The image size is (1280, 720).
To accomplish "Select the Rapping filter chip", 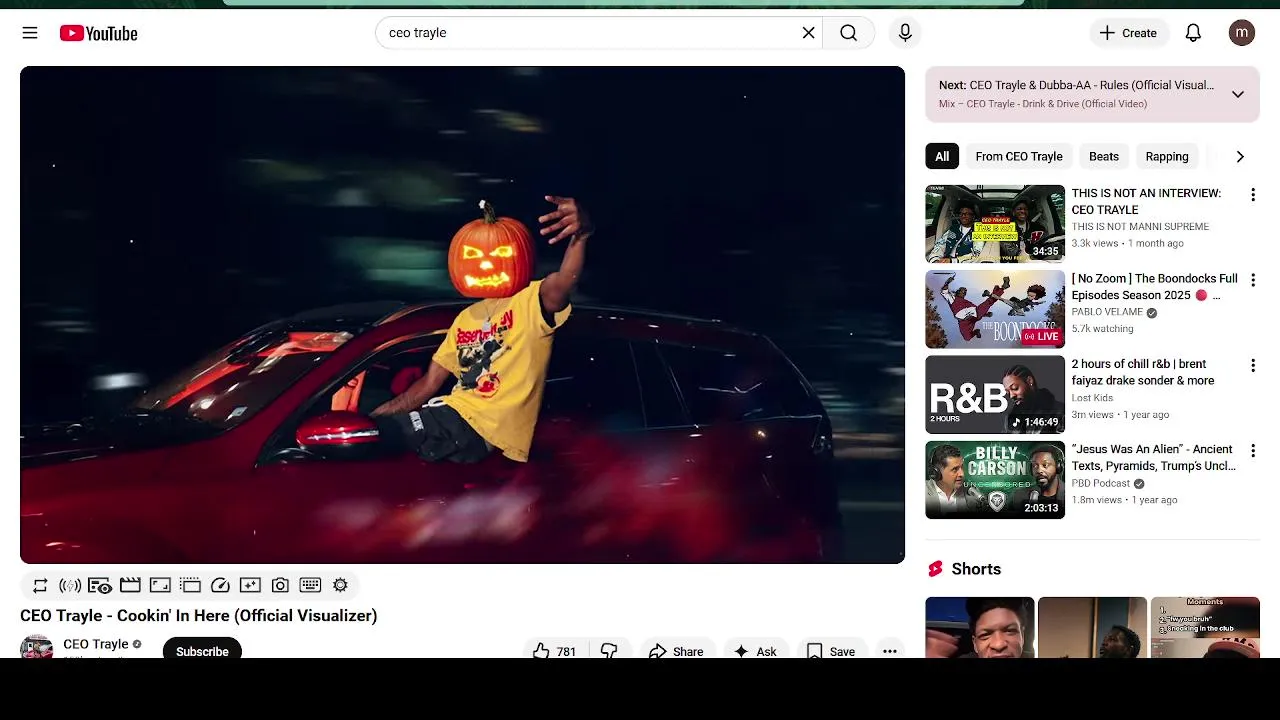I will point(1167,156).
